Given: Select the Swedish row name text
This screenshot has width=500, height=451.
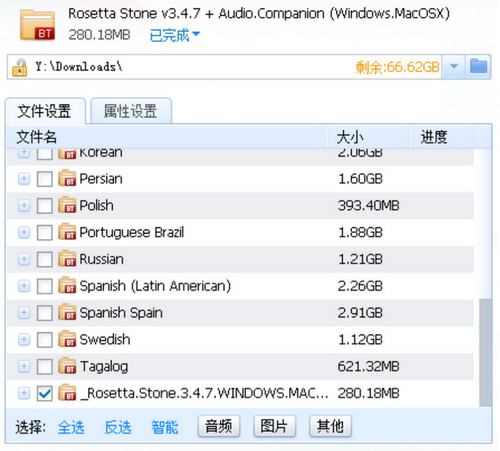Looking at the screenshot, I should pos(105,340).
